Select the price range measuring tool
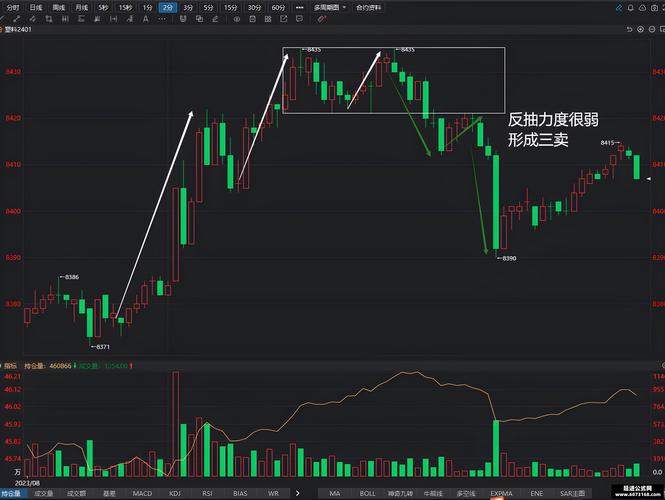The width and height of the screenshot is (665, 500). click(97, 19)
